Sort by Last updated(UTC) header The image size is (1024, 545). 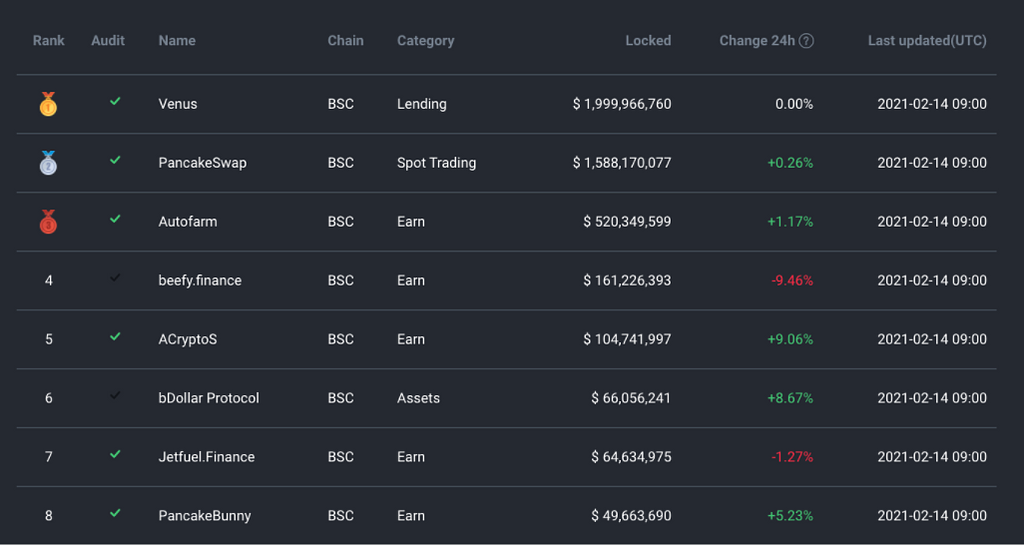point(926,41)
